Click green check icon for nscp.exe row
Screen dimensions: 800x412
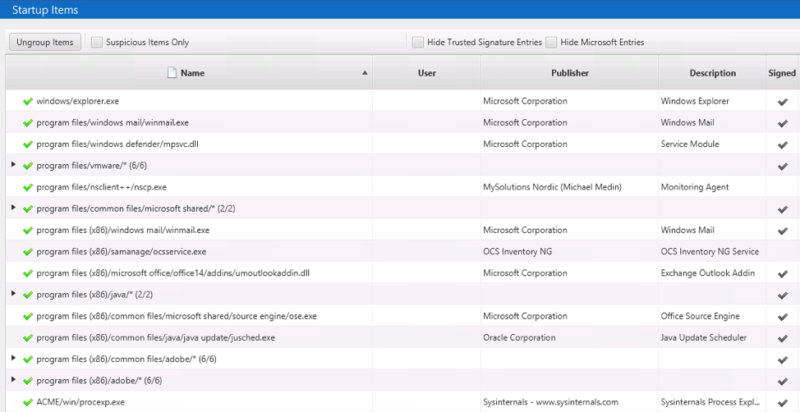[27, 187]
